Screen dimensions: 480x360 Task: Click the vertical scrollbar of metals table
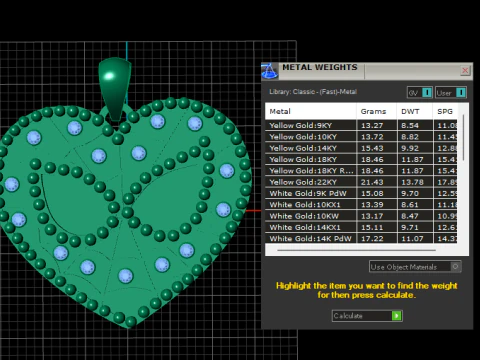click(463, 138)
